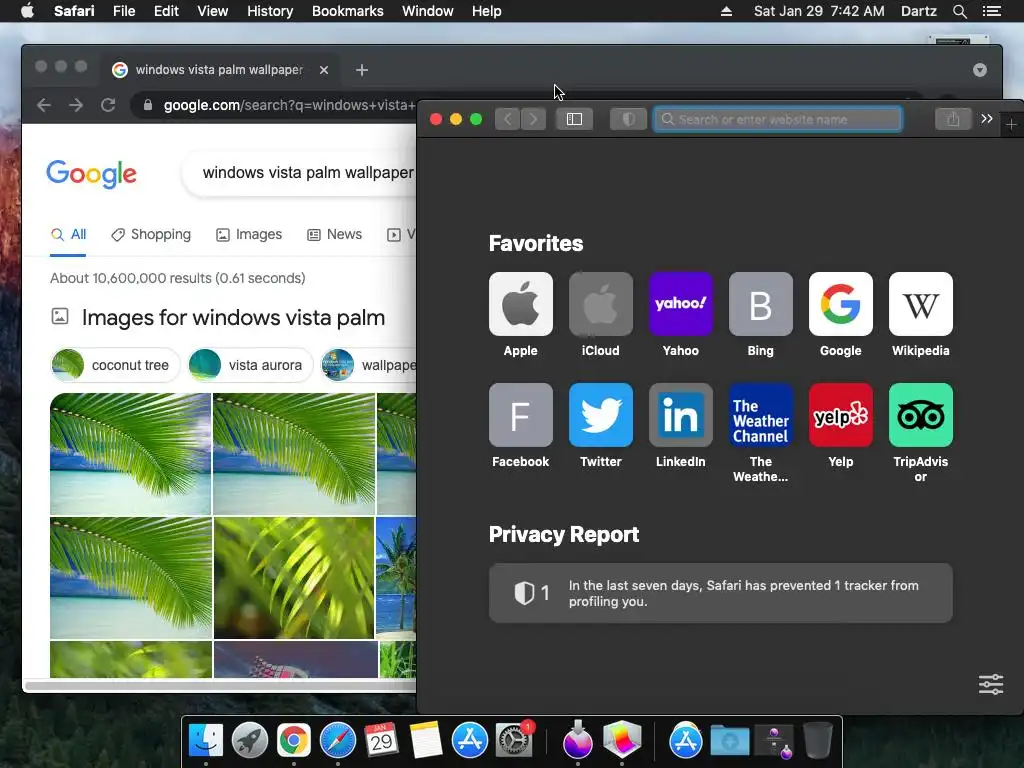Open the start page customization sliders icon
Image resolution: width=1024 pixels, height=768 pixels.
991,684
